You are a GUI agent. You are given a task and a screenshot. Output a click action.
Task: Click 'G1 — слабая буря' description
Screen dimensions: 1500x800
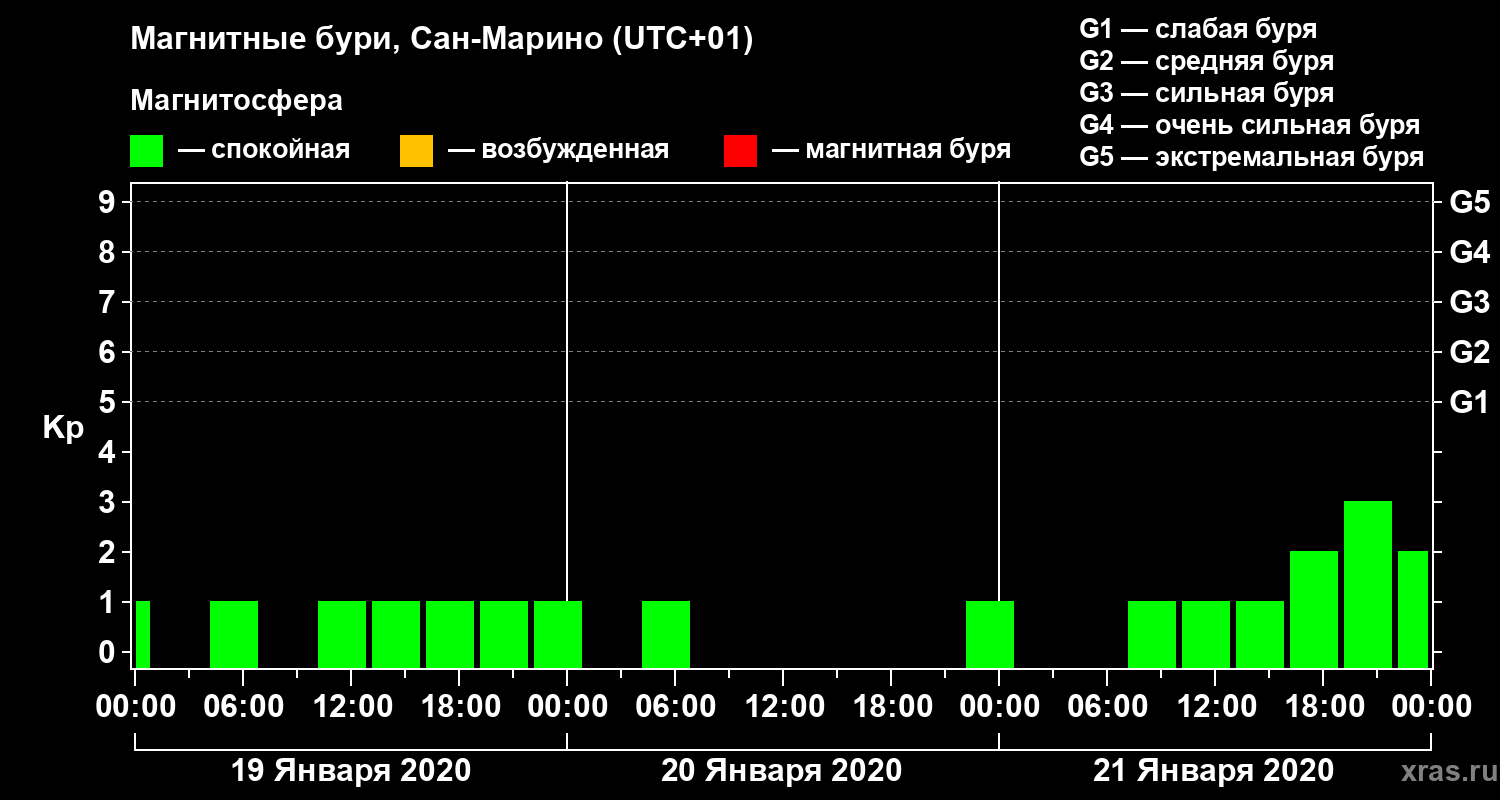(x=1198, y=29)
